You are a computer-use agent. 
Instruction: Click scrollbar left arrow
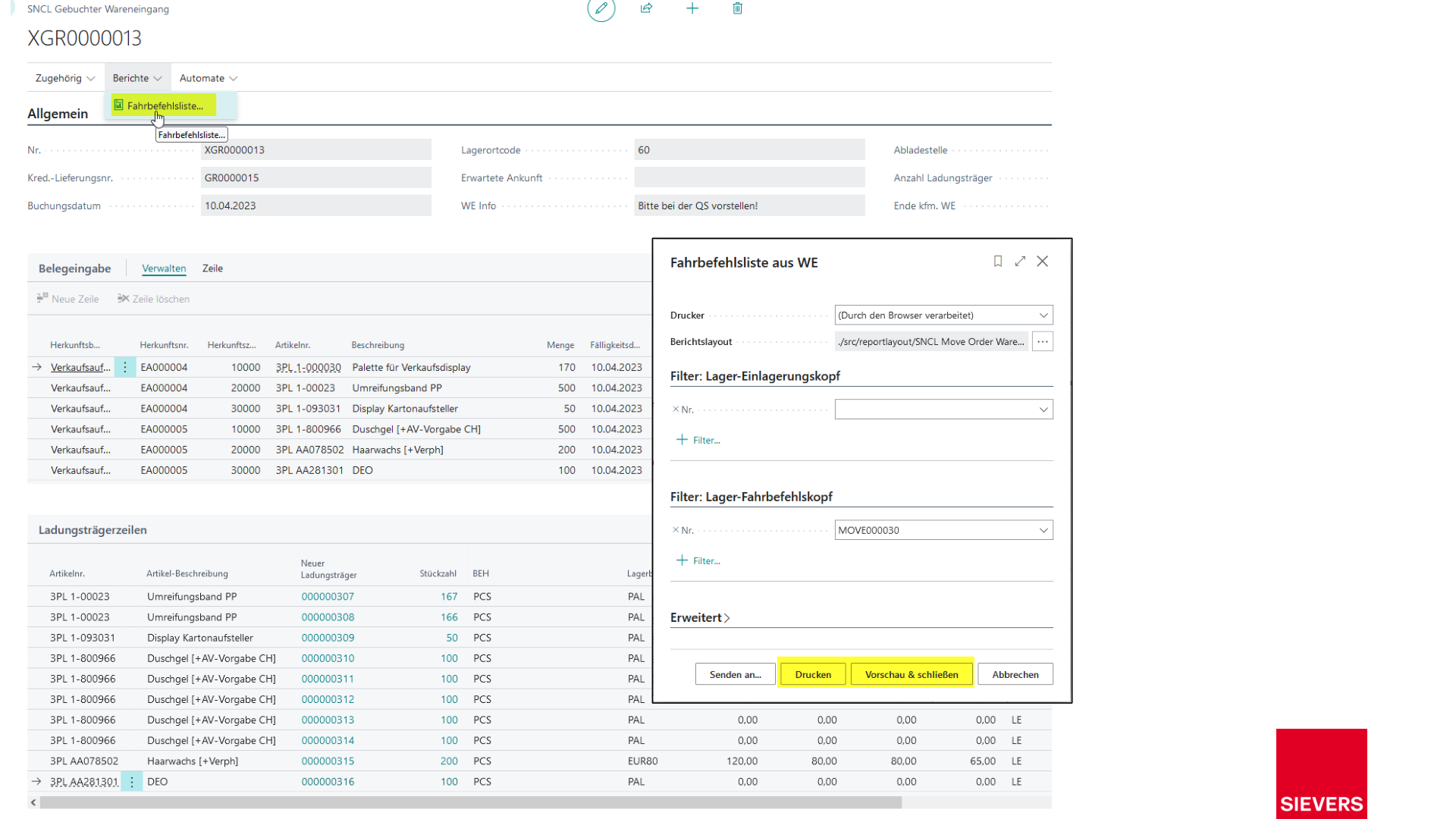[x=33, y=802]
